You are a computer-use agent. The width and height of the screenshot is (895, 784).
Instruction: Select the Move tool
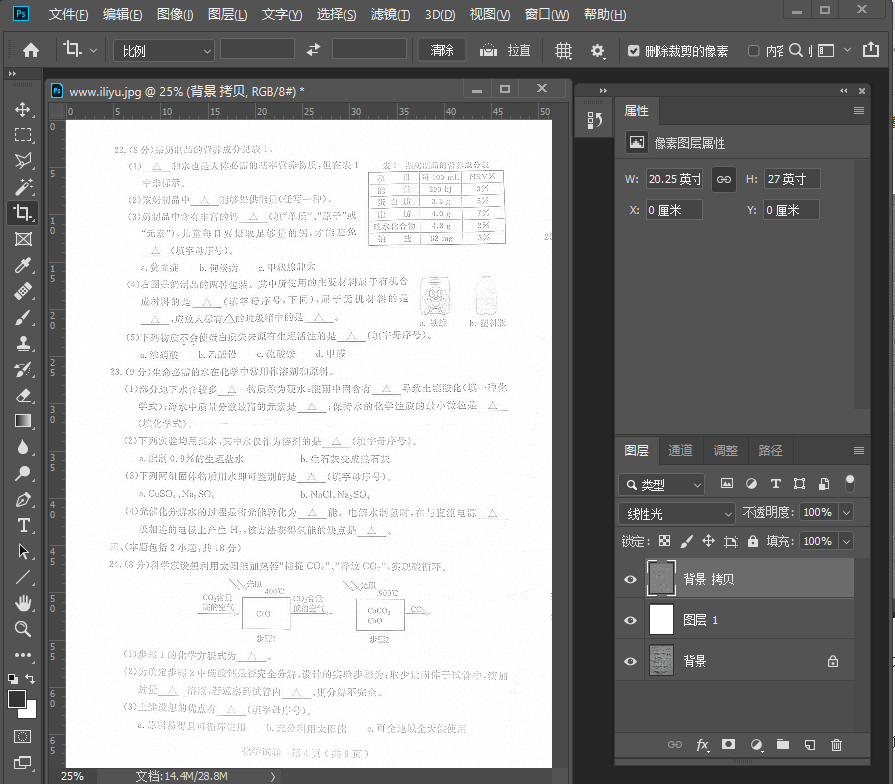23,109
